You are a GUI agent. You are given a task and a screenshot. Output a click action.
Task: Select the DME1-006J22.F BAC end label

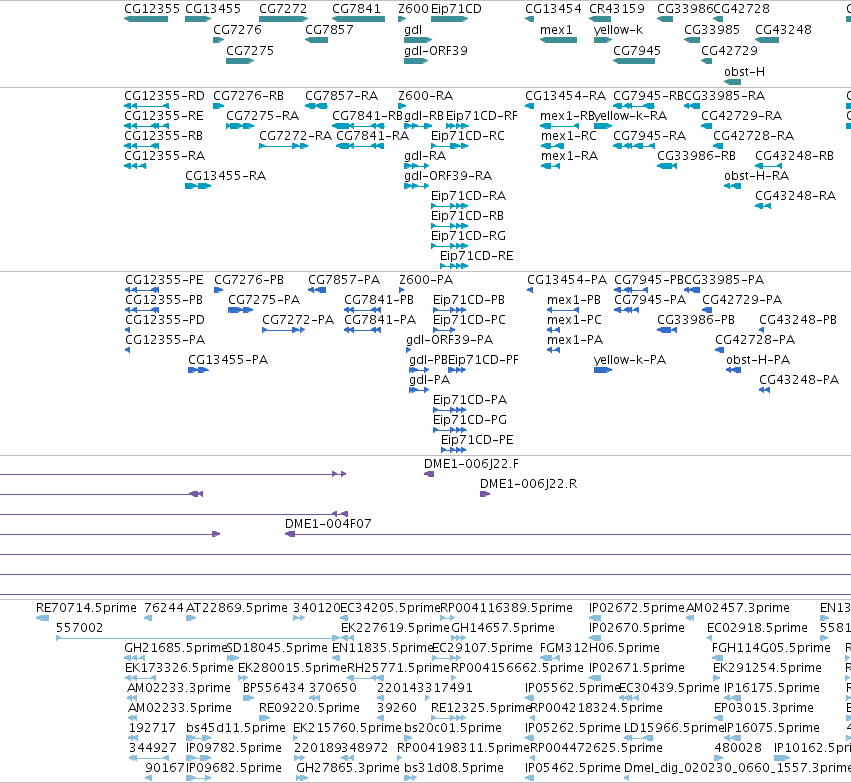(x=471, y=464)
